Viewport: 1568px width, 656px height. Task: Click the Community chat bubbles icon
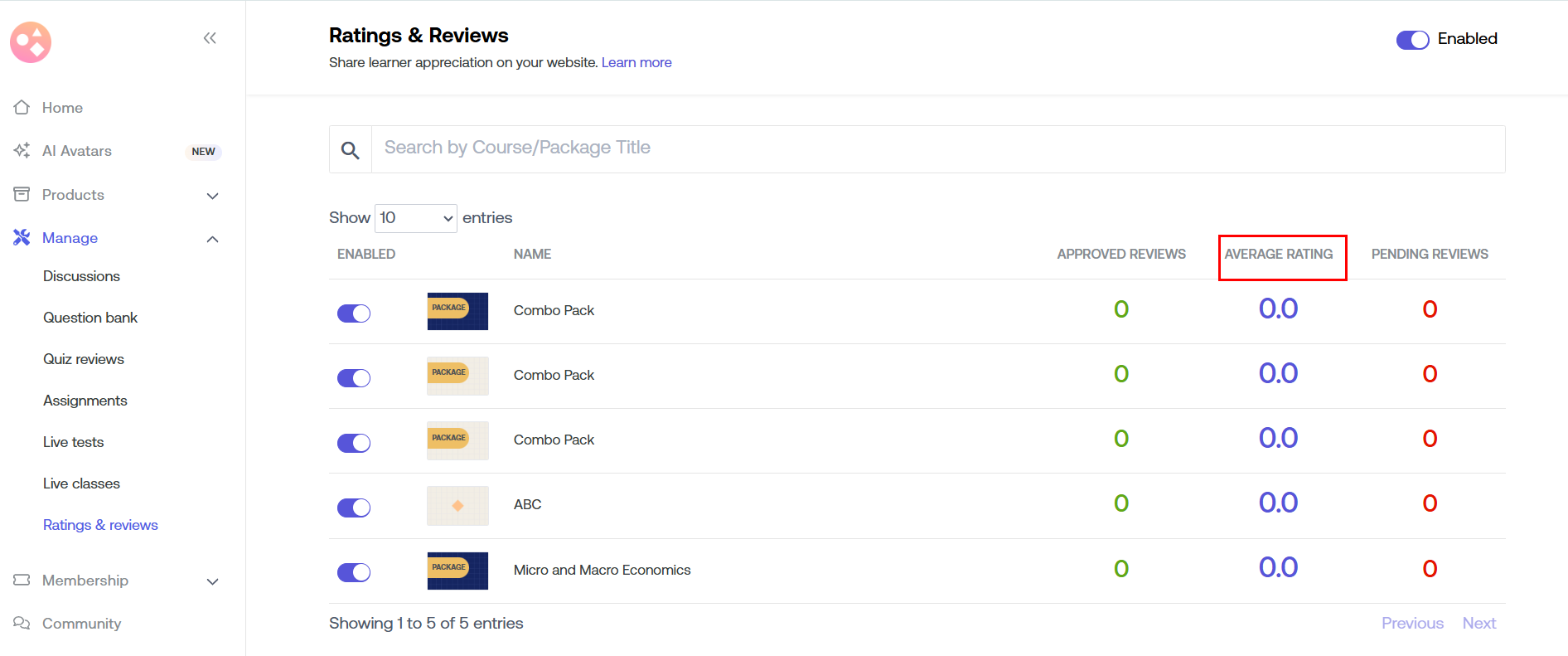(22, 624)
